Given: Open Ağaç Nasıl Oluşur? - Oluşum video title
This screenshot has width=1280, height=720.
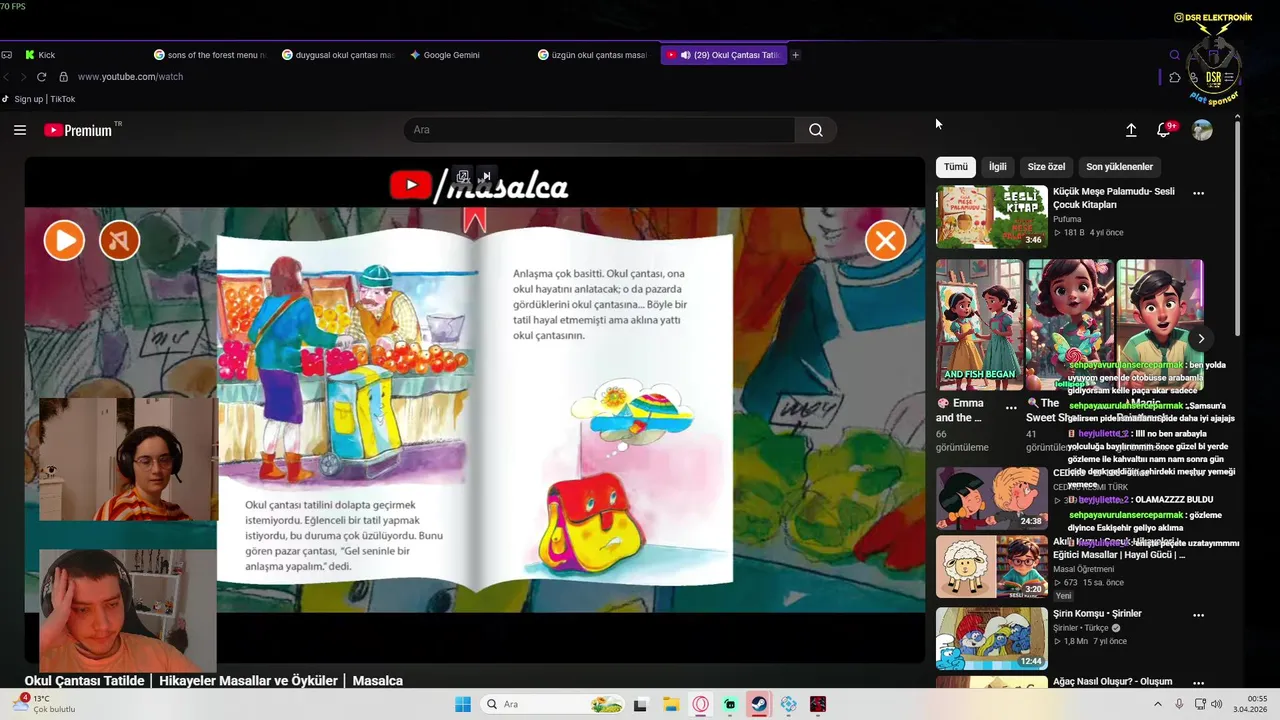Looking at the screenshot, I should [1112, 682].
